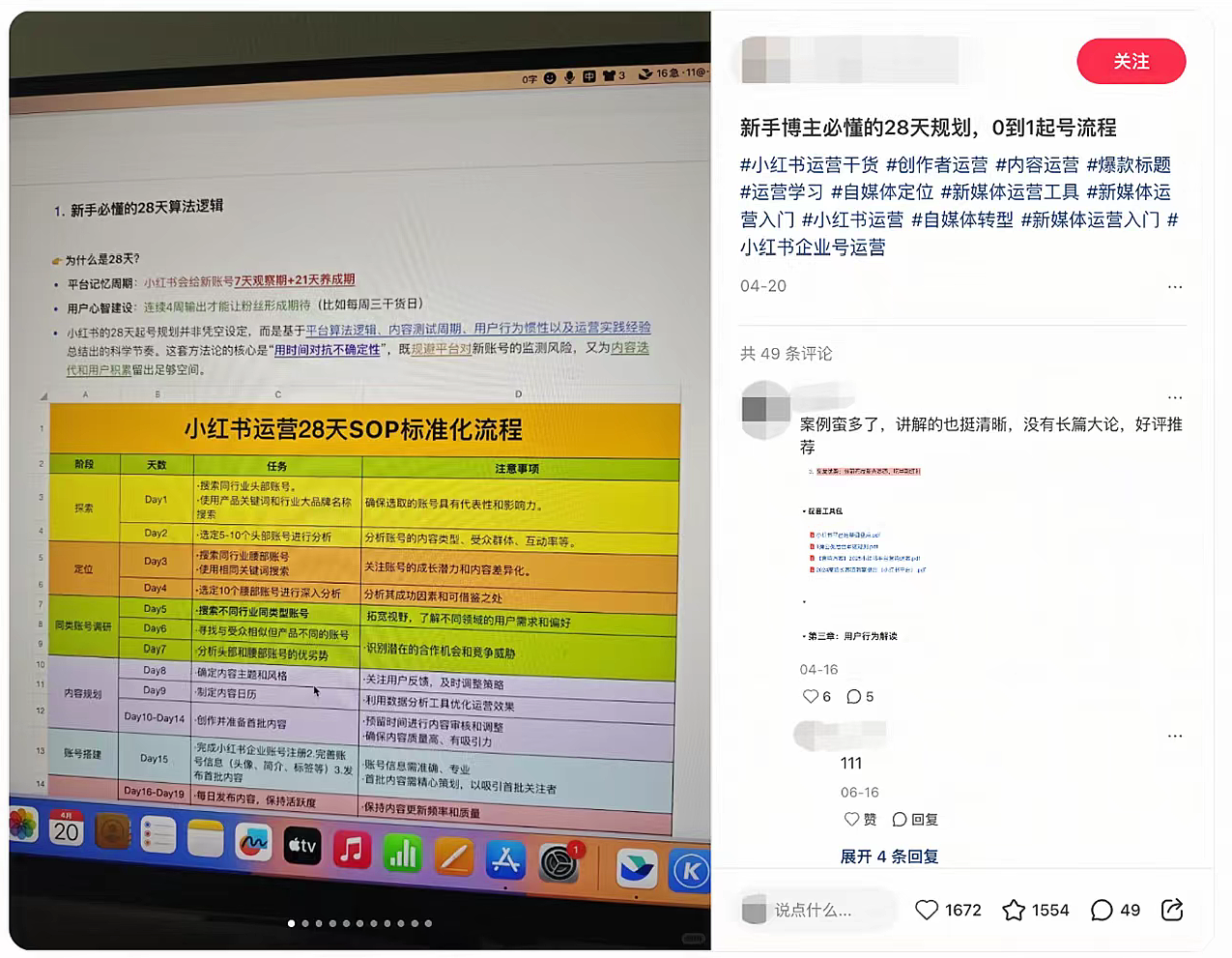Open the more menu on the 案例蛮多了 comment
Viewport: 1232px width, 958px height.
pyautogui.click(x=1174, y=397)
